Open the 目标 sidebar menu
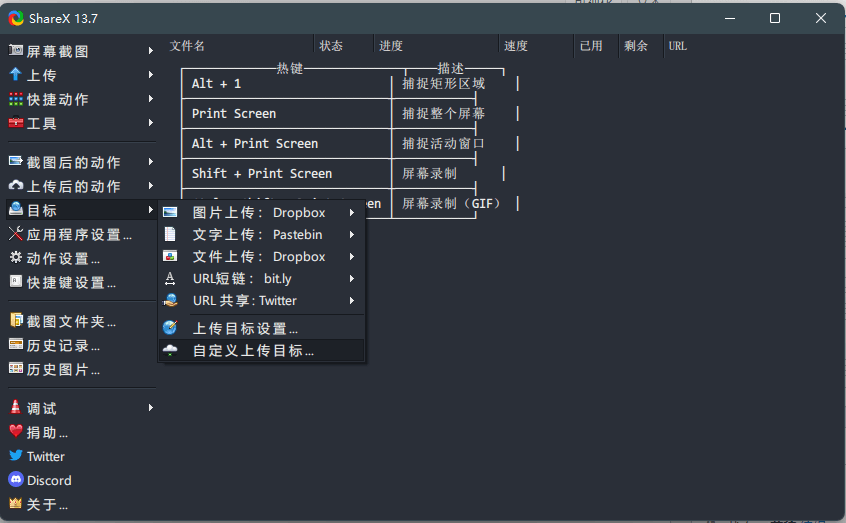 81,210
